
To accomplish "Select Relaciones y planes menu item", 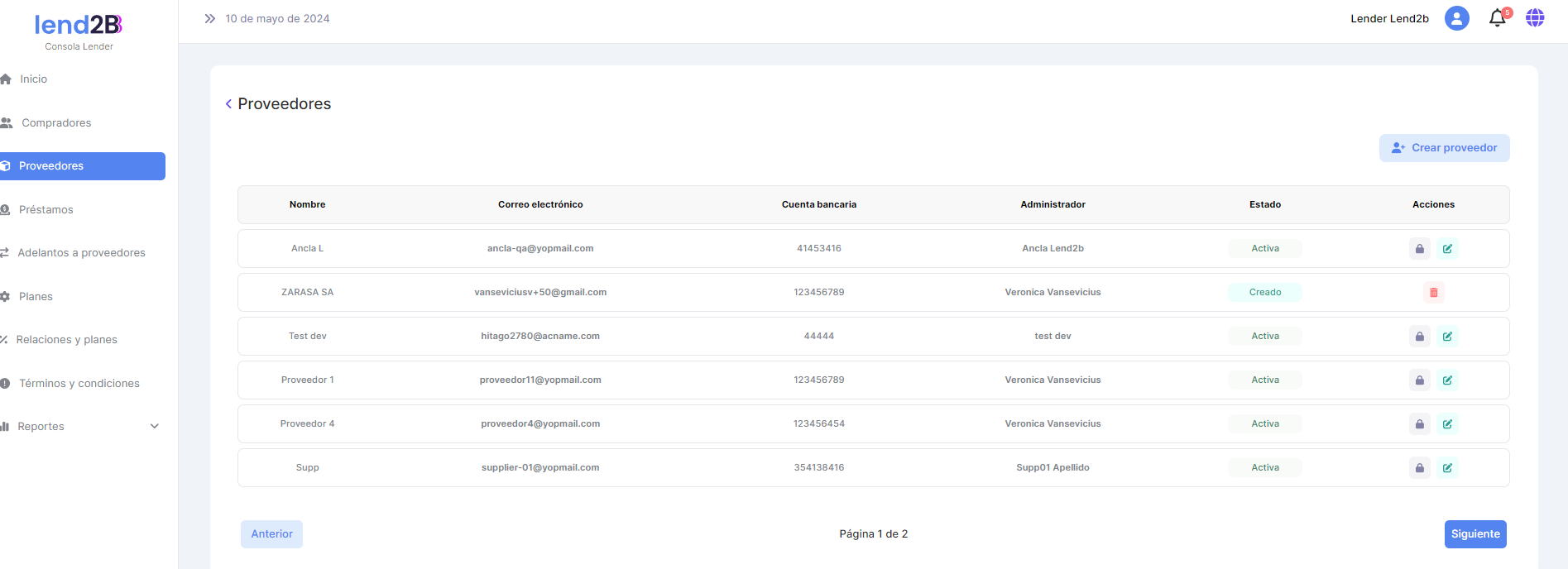I will click(x=66, y=340).
